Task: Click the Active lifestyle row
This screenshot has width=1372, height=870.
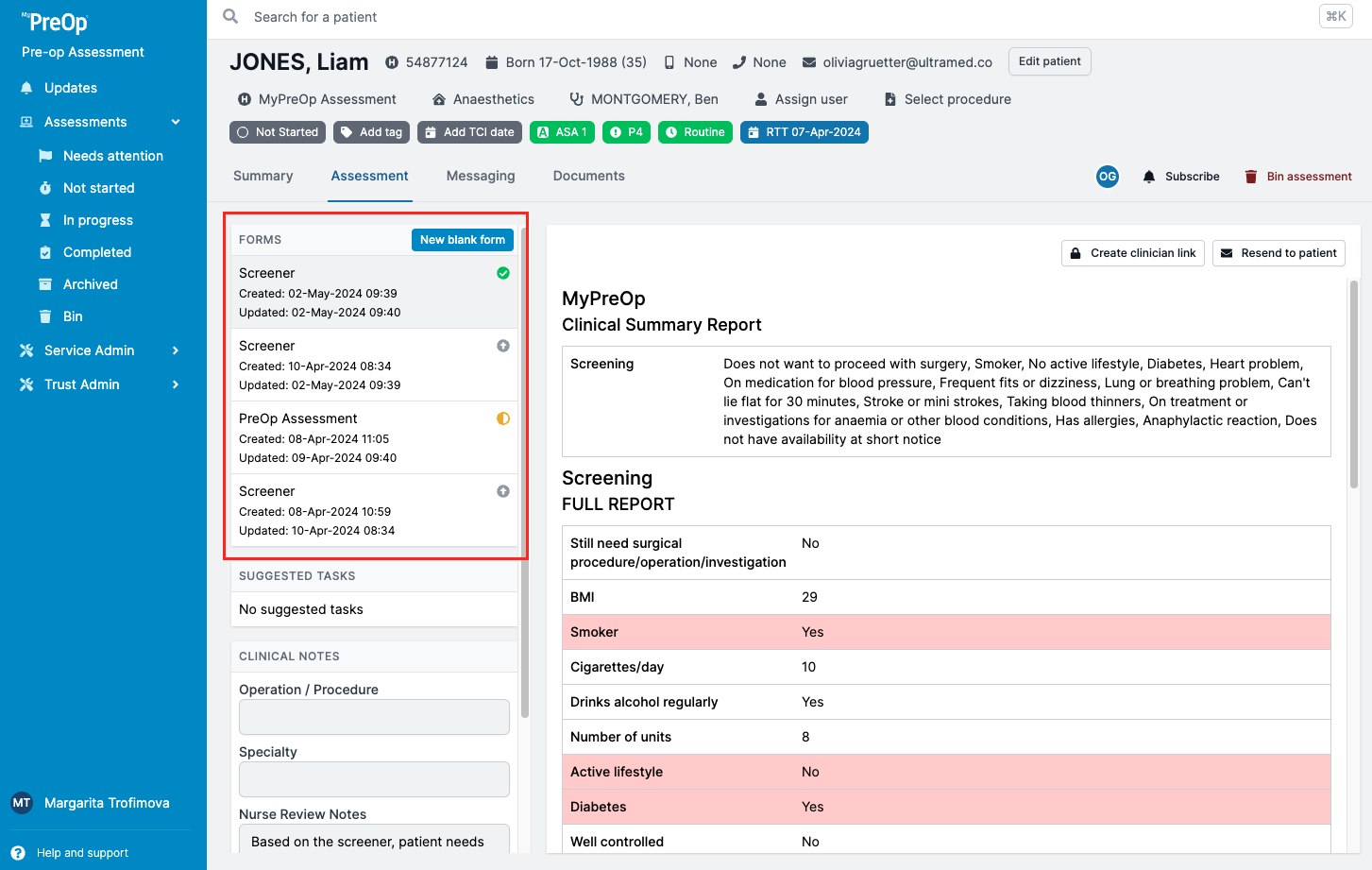Action: point(946,772)
